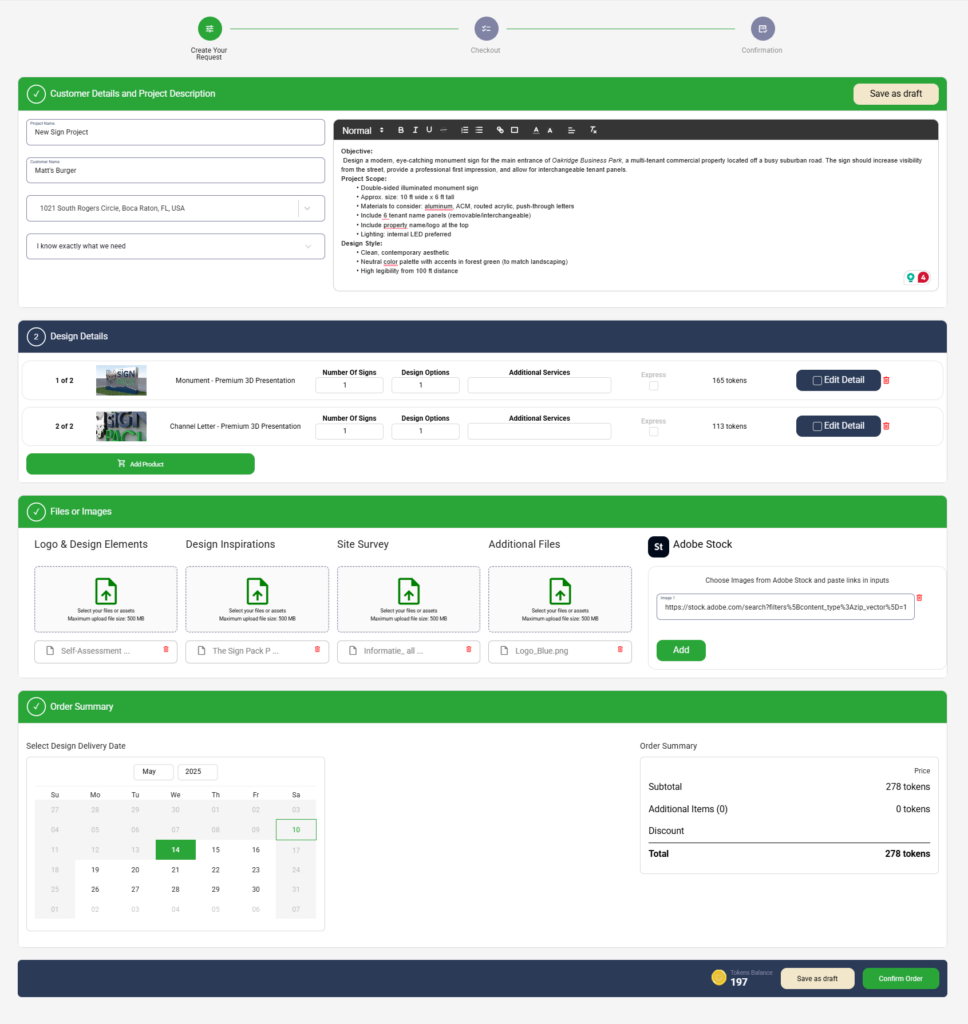Toggle bold formatting in the description editor

(x=401, y=130)
